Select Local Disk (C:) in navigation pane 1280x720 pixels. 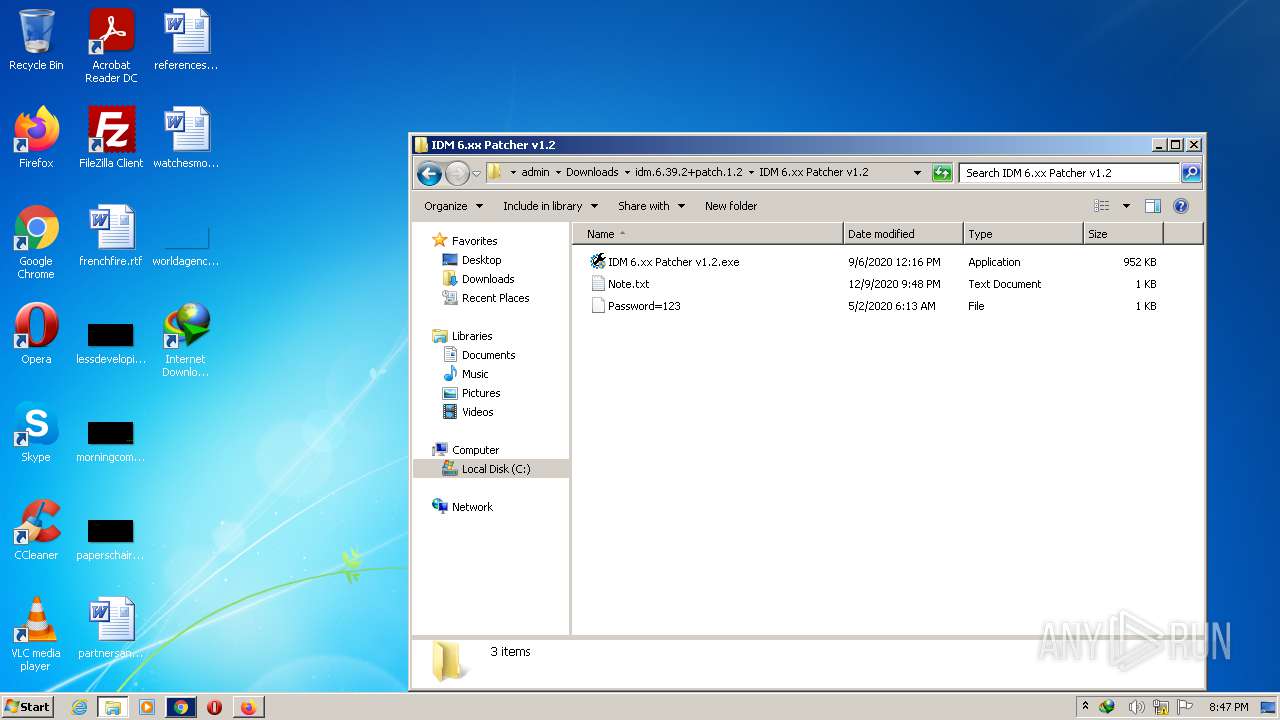[x=491, y=469]
